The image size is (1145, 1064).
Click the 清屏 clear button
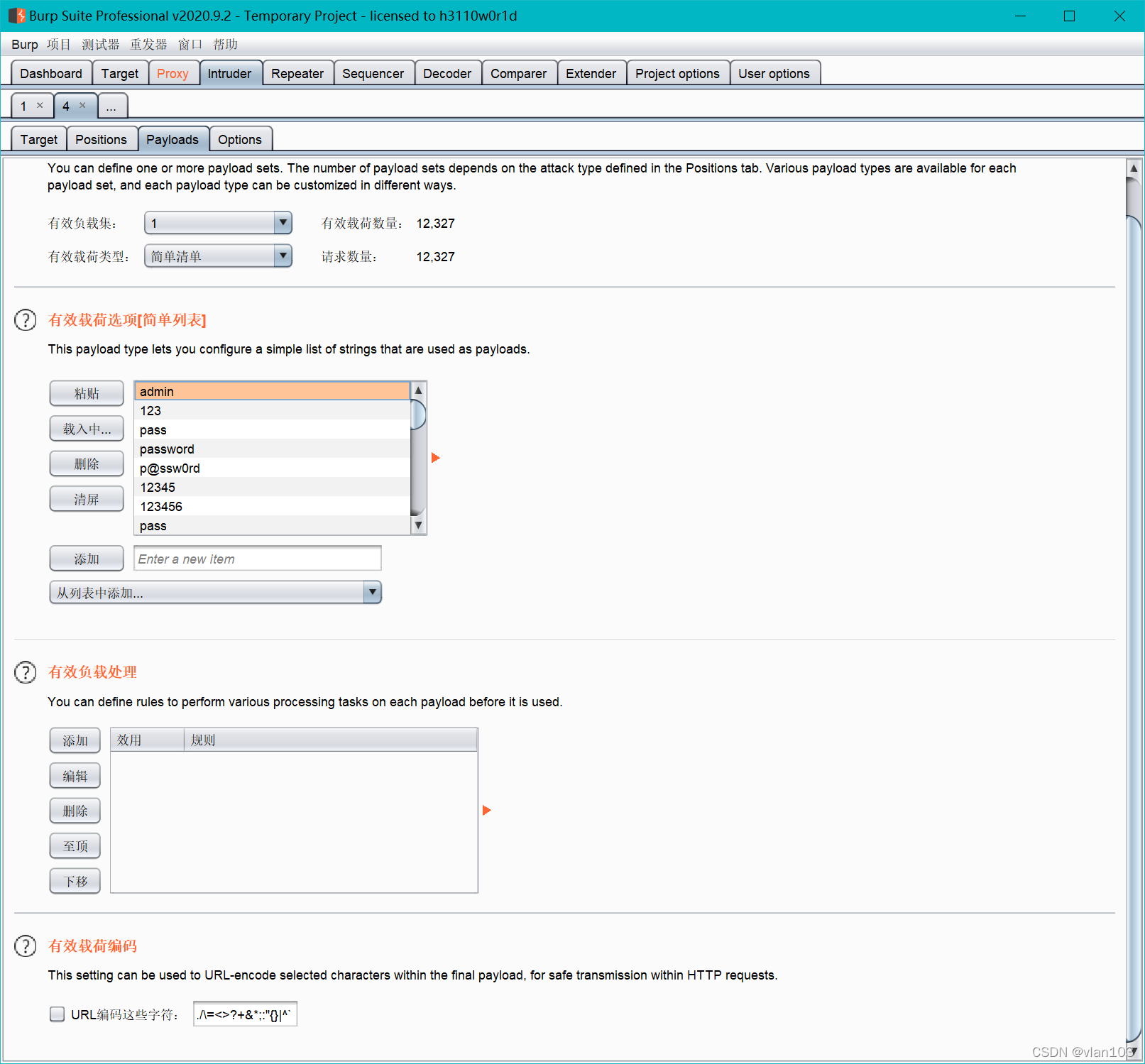[x=87, y=499]
